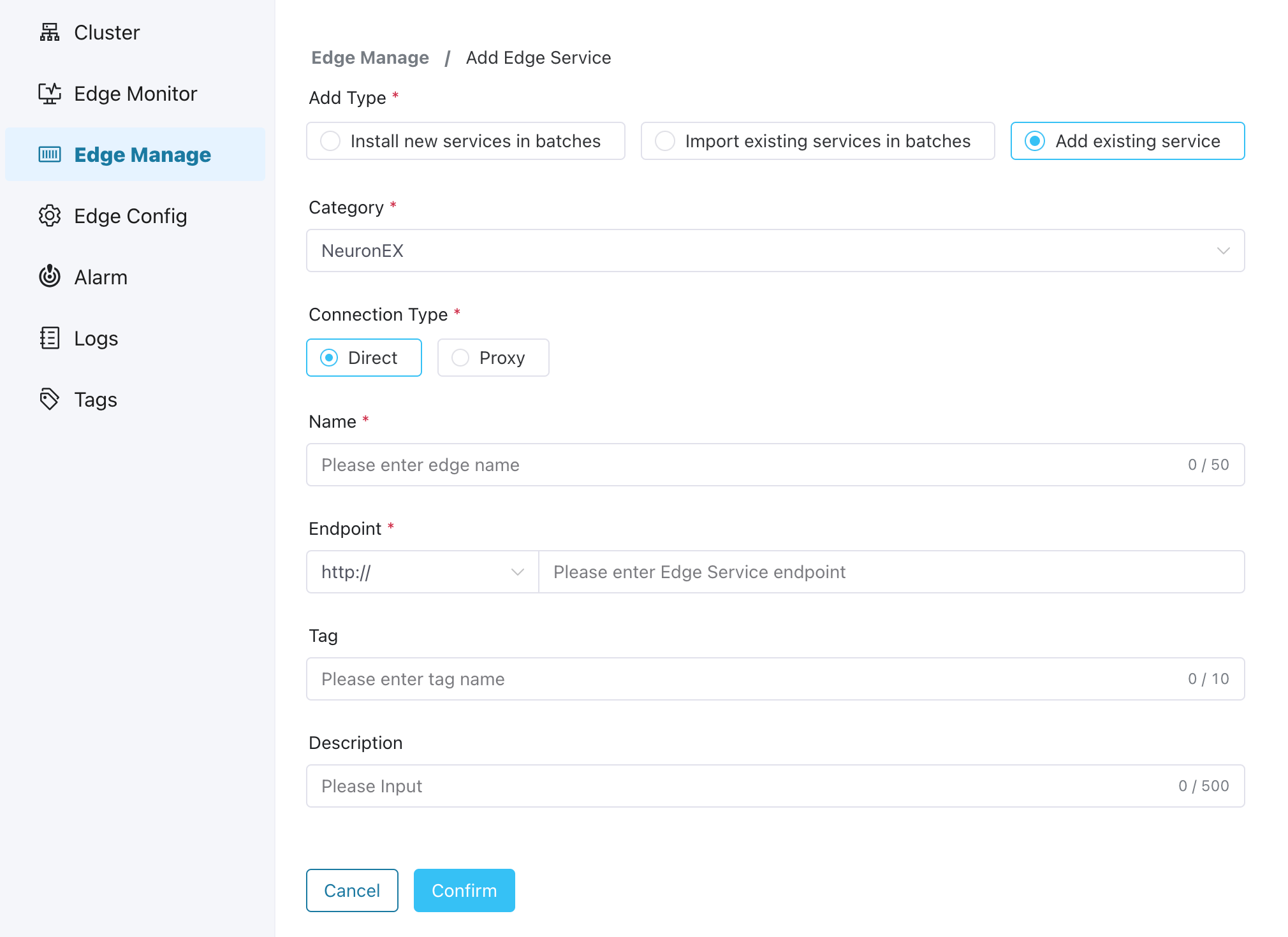Click Edge Manage breadcrumb link

click(370, 57)
